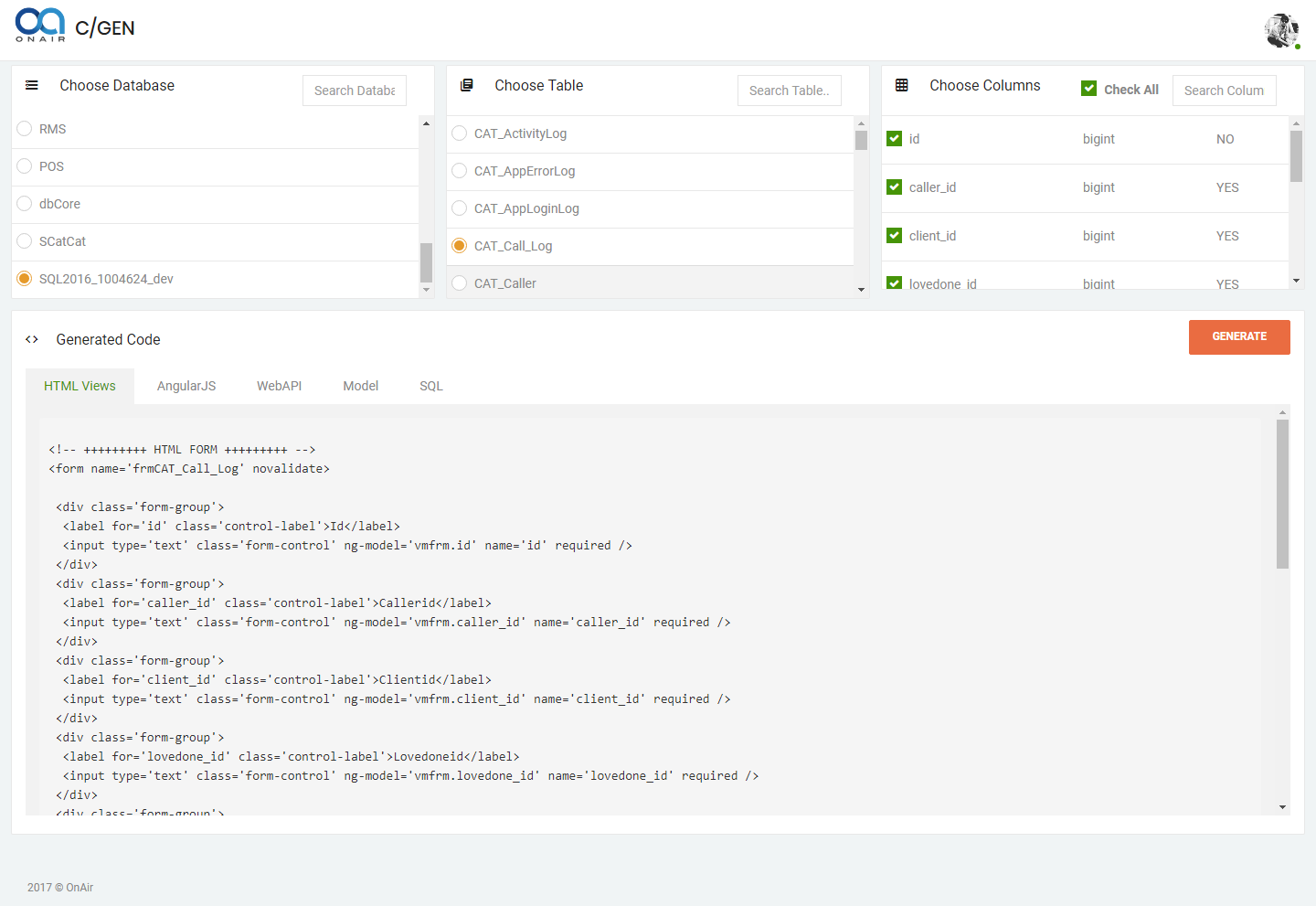This screenshot has height=906, width=1316.
Task: Click the Choose Database heading
Action: tap(117, 85)
